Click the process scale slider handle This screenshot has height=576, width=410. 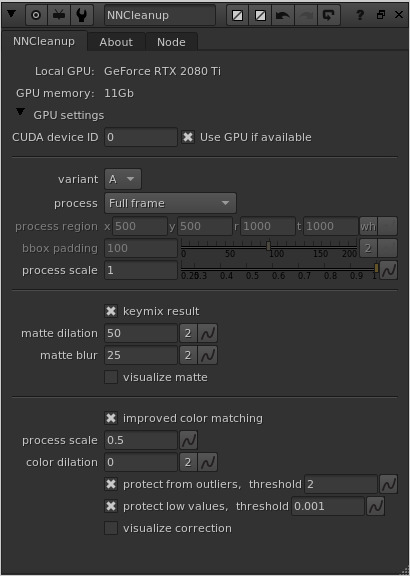click(376, 268)
